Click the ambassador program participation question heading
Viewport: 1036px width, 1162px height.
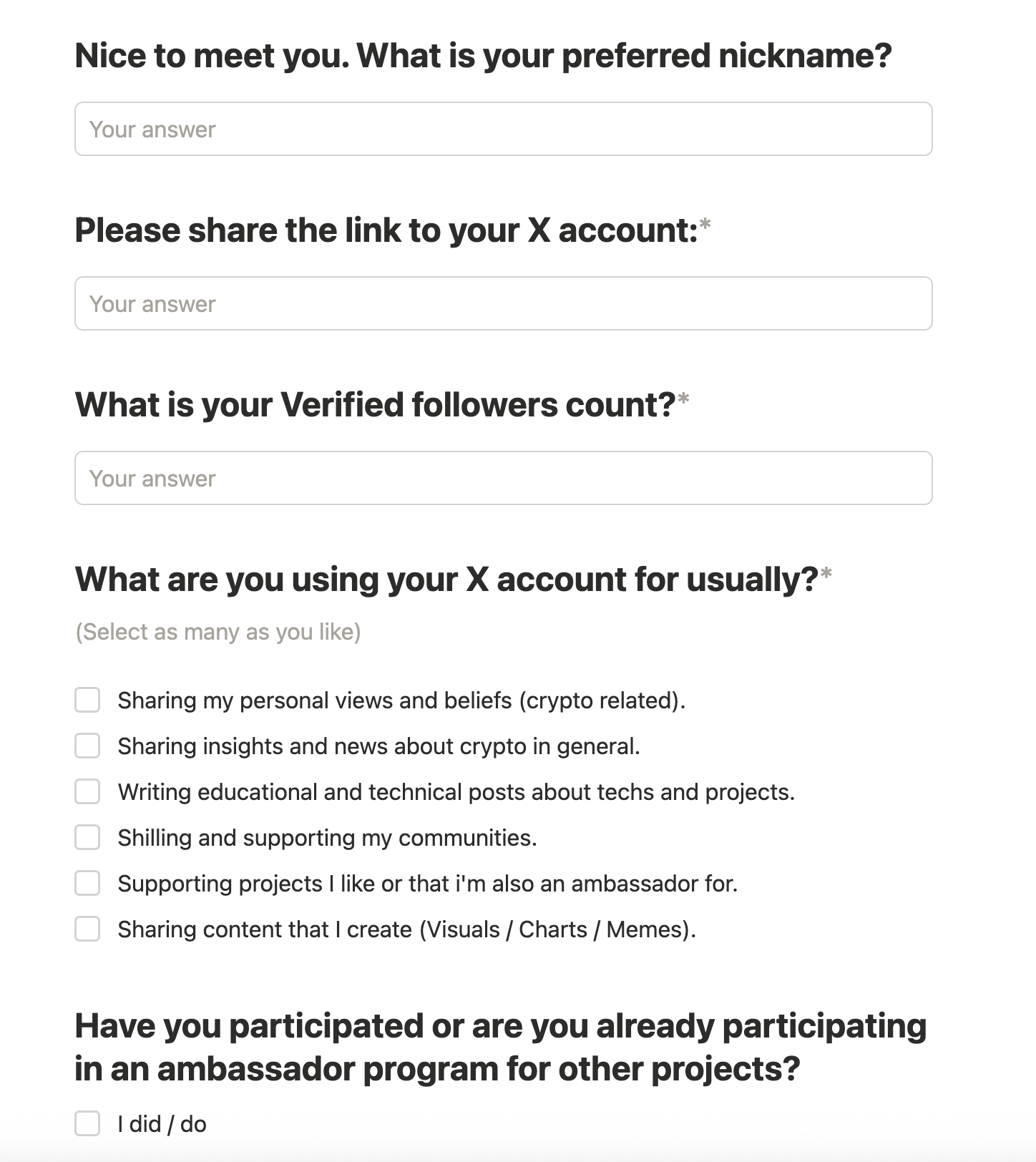500,1047
